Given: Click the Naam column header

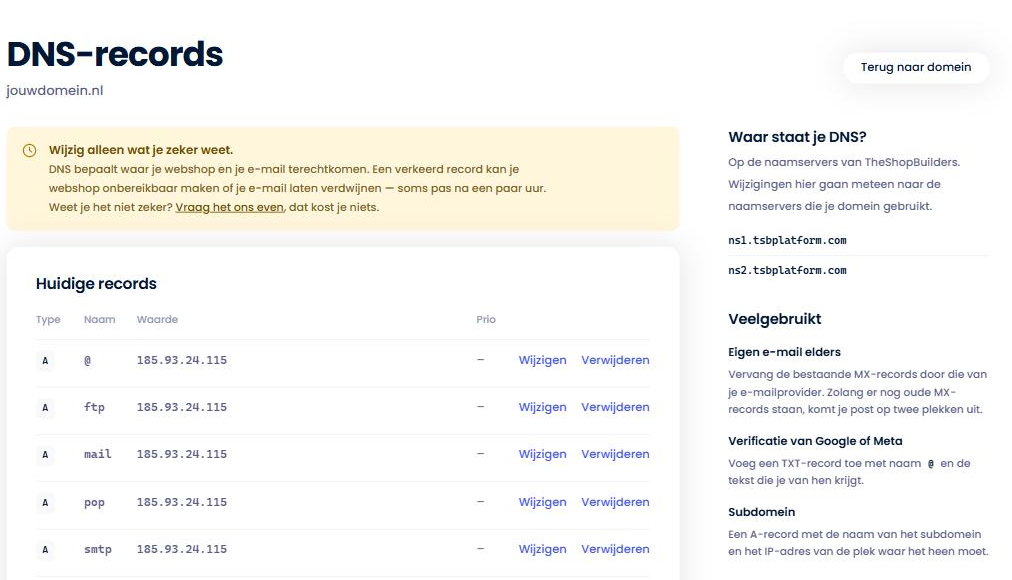Looking at the screenshot, I should [x=99, y=319].
